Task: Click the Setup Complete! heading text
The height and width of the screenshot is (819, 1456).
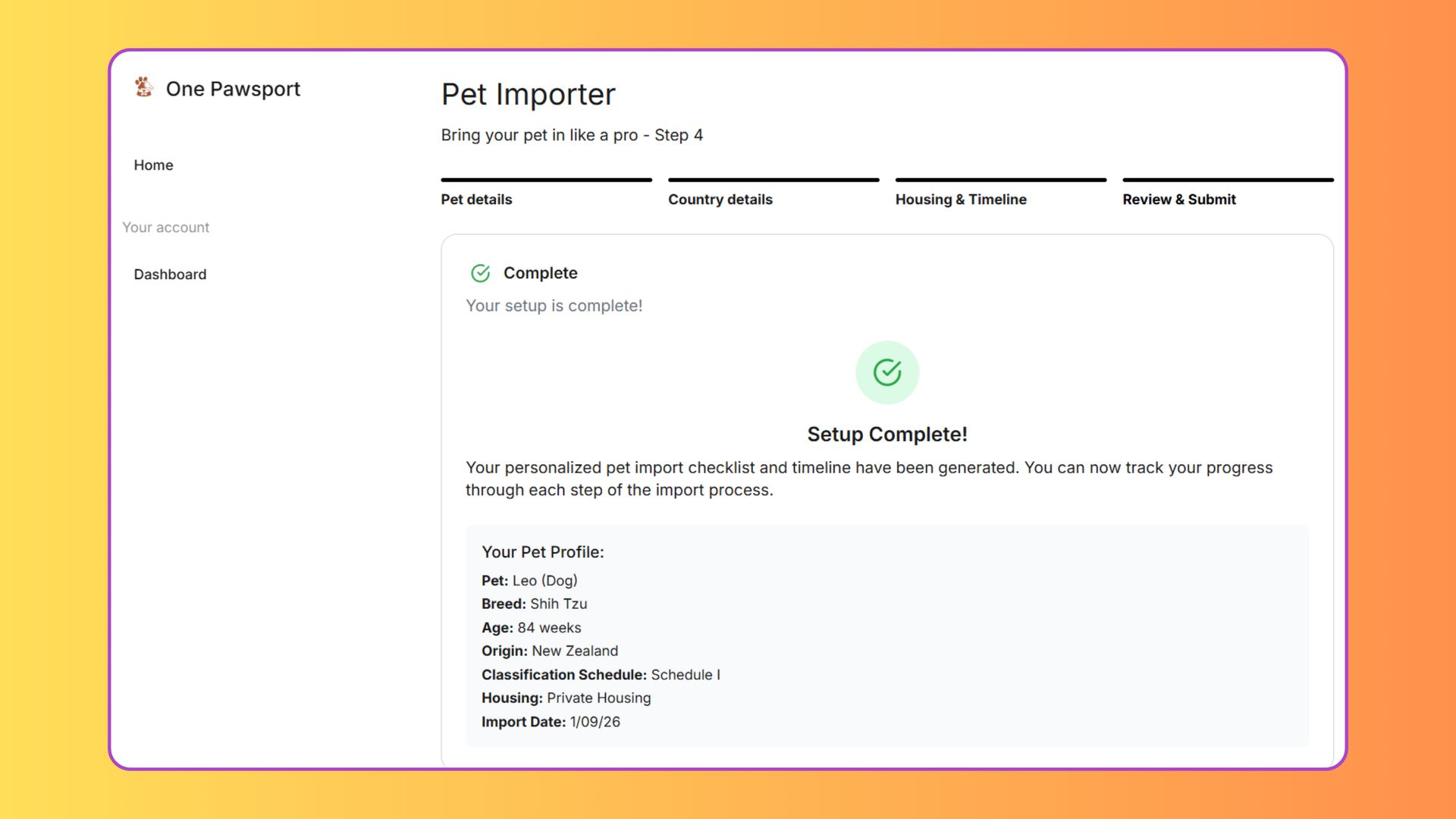Action: 886,435
